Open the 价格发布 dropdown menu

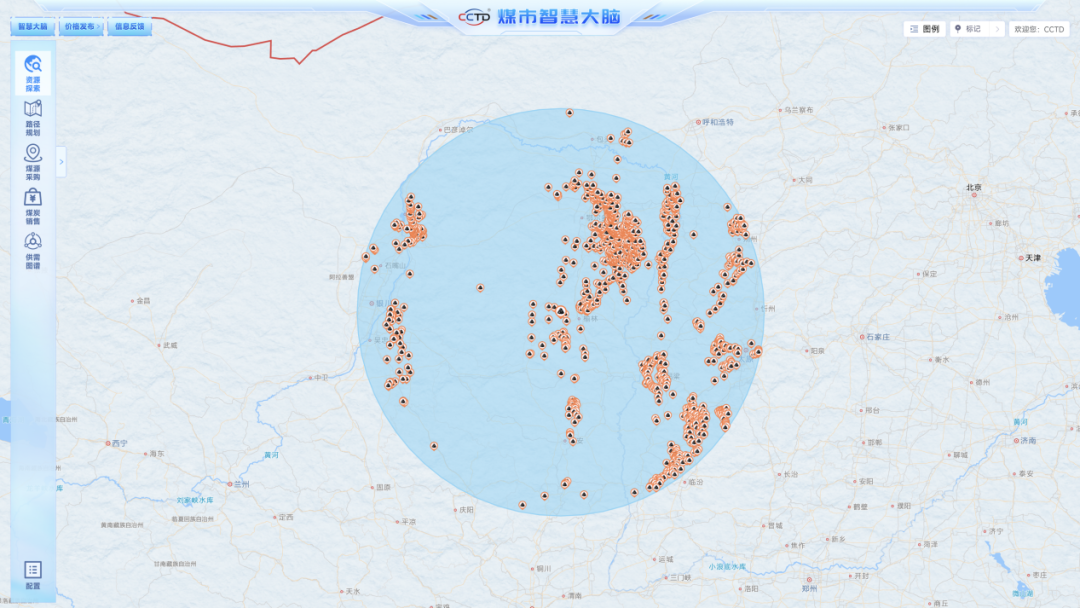pyautogui.click(x=81, y=27)
